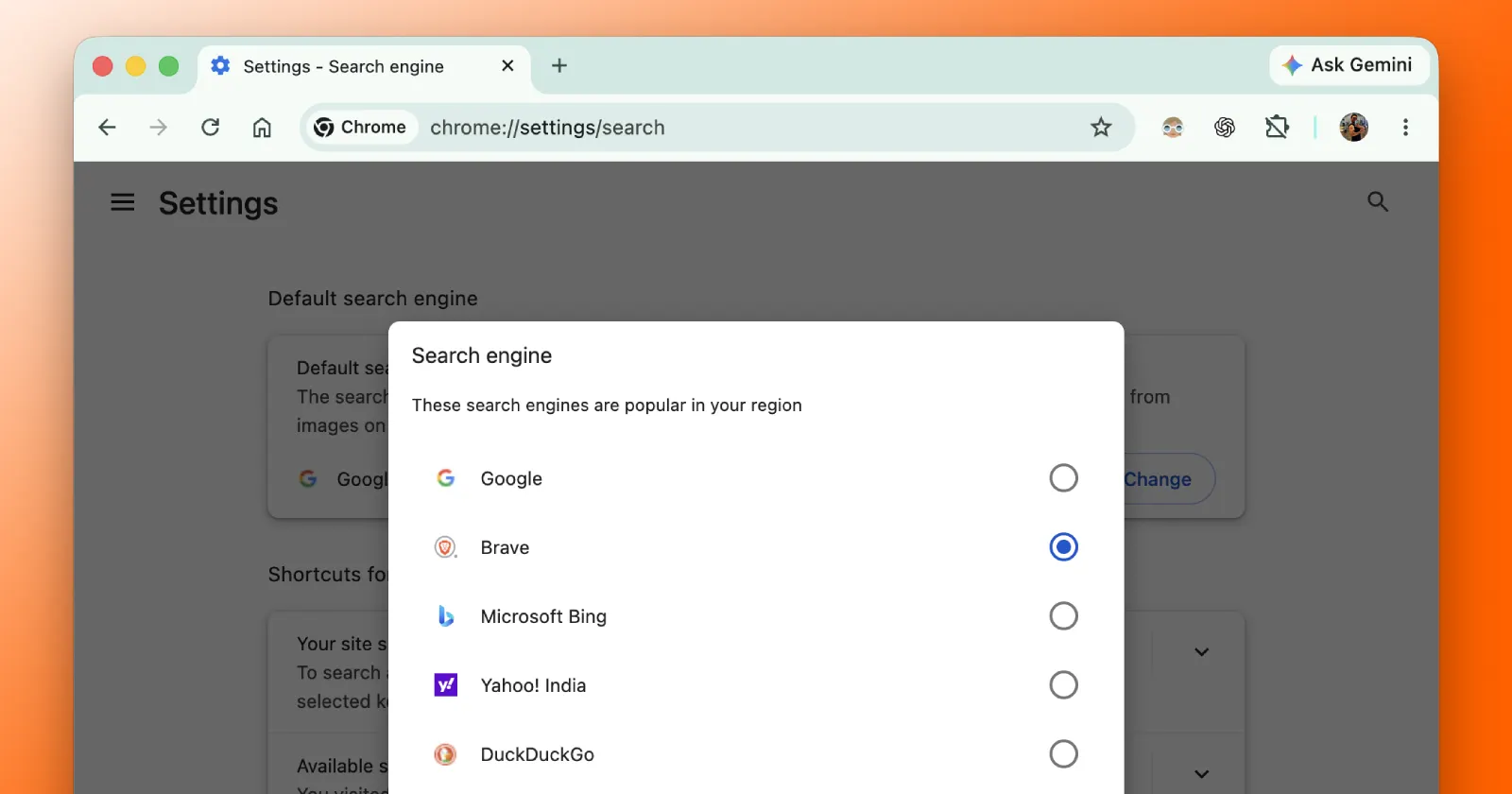Image resolution: width=1512 pixels, height=794 pixels.
Task: Open the Extensions puzzle icon
Action: pos(1277,128)
